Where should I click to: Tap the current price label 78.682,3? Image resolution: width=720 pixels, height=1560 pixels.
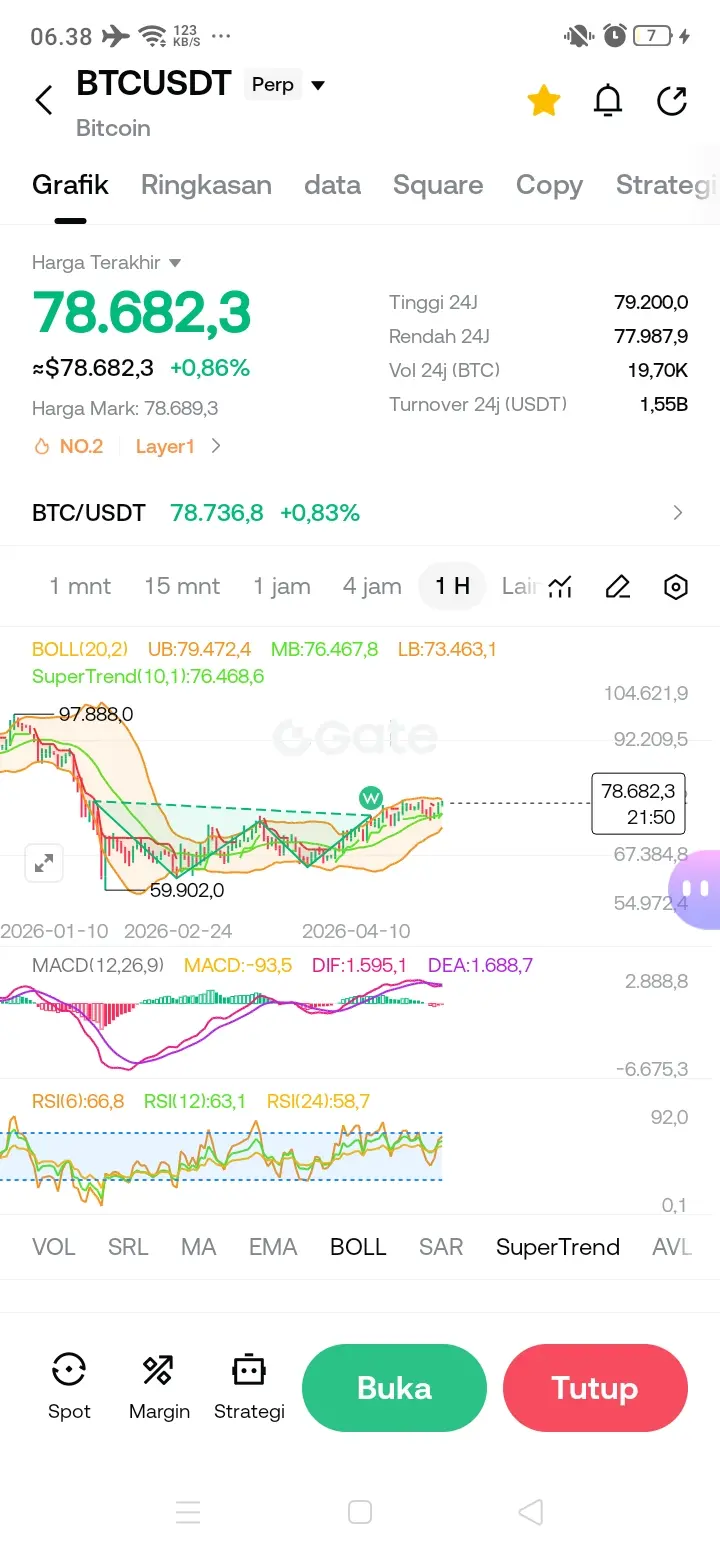(638, 803)
